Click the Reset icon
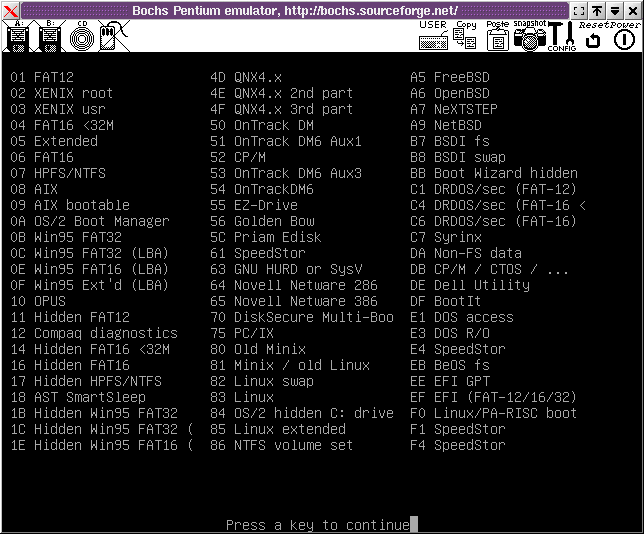Viewport: 644px width, 534px height. pos(593,38)
